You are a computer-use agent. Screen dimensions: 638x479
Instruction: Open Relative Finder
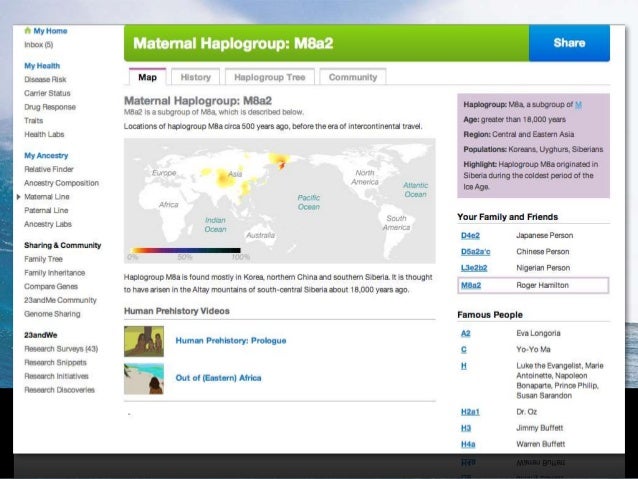(49, 169)
